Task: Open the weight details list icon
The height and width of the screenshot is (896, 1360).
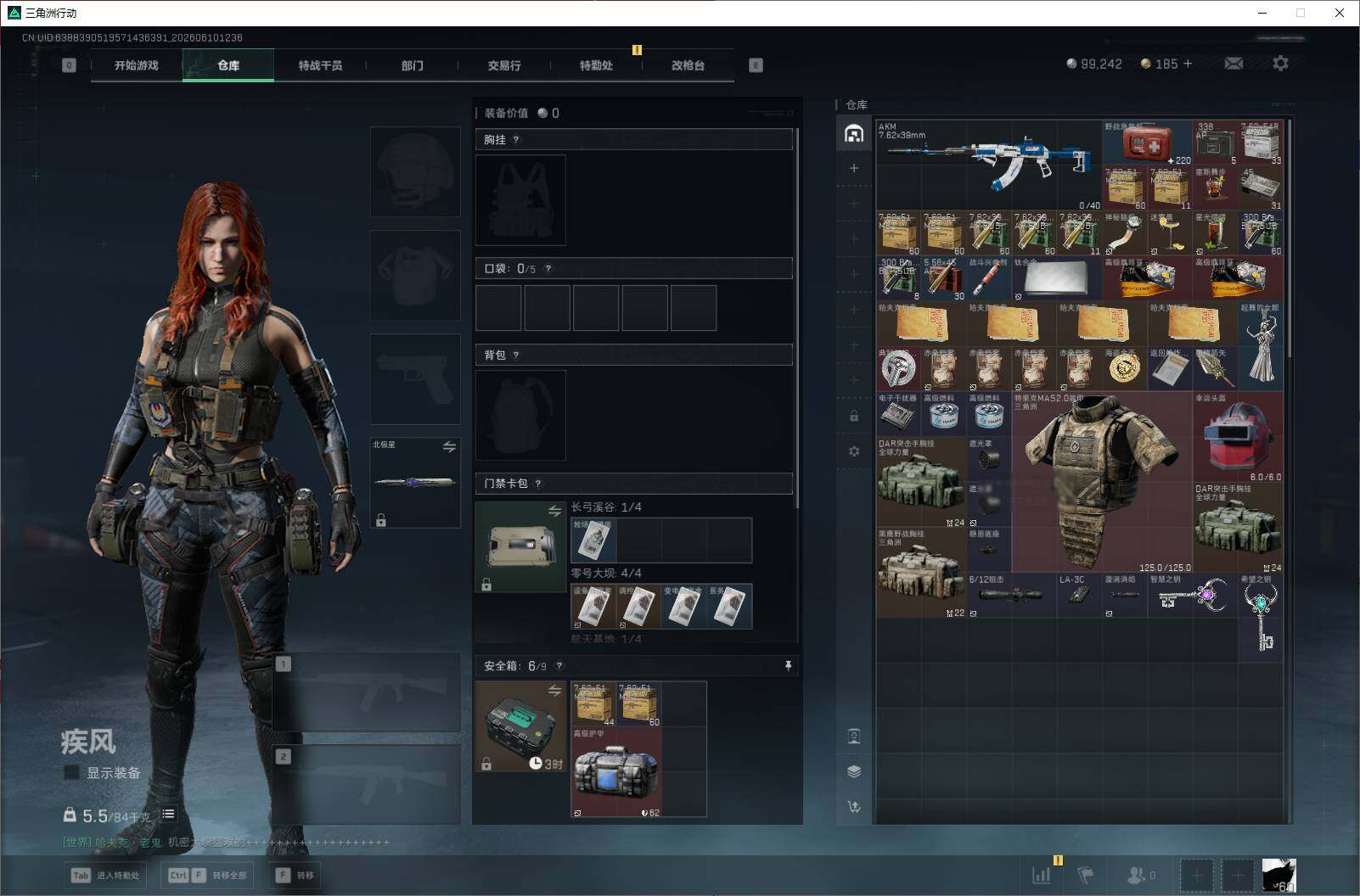Action: pyautogui.click(x=168, y=814)
